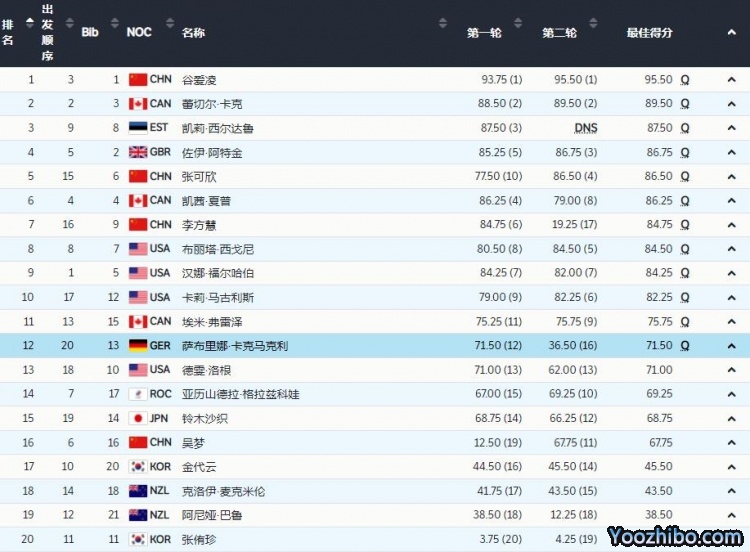Collapse all rows using header chevron
Viewport: 750px width, 552px height.
731,32
